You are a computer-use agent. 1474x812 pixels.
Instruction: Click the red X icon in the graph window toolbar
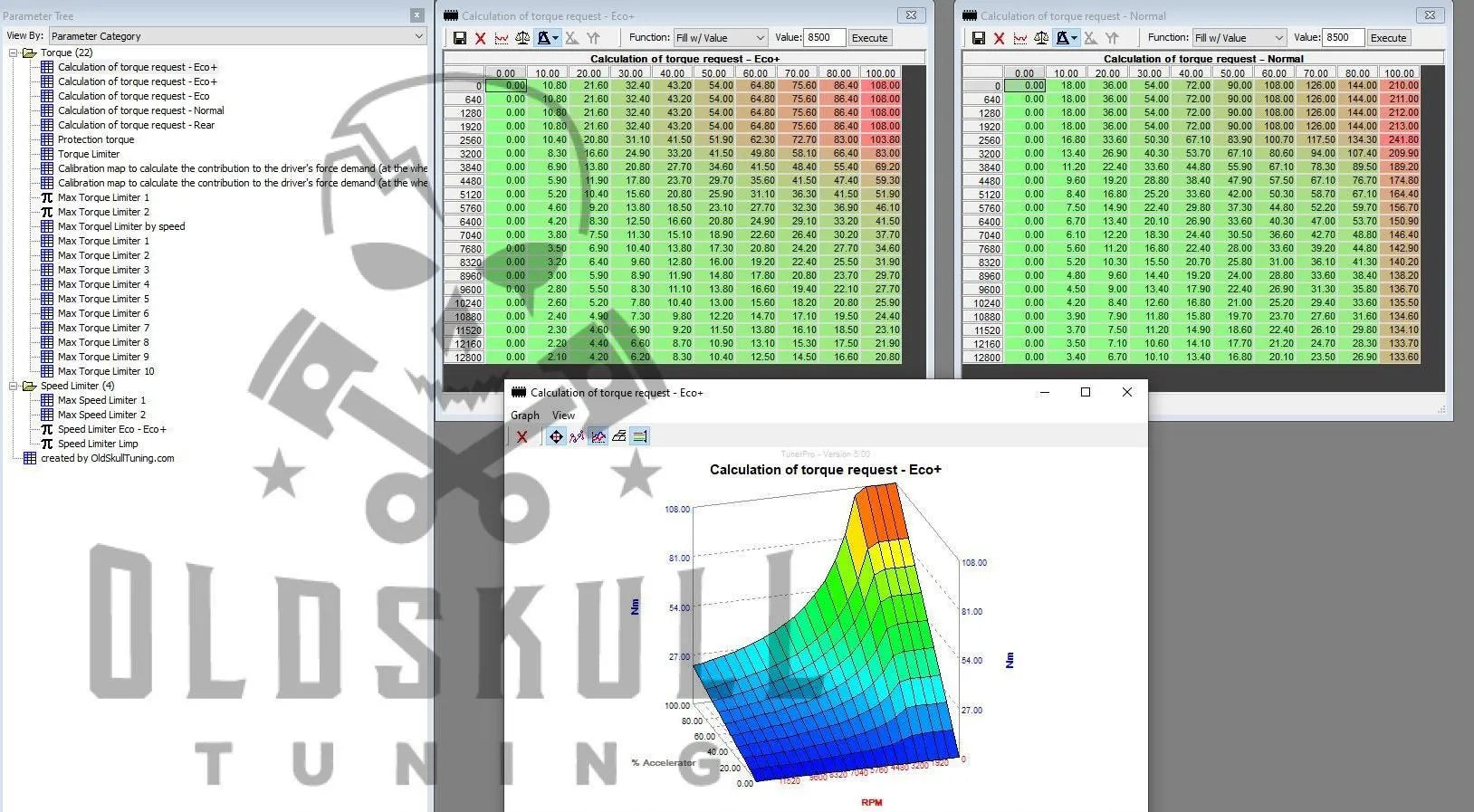coord(522,436)
